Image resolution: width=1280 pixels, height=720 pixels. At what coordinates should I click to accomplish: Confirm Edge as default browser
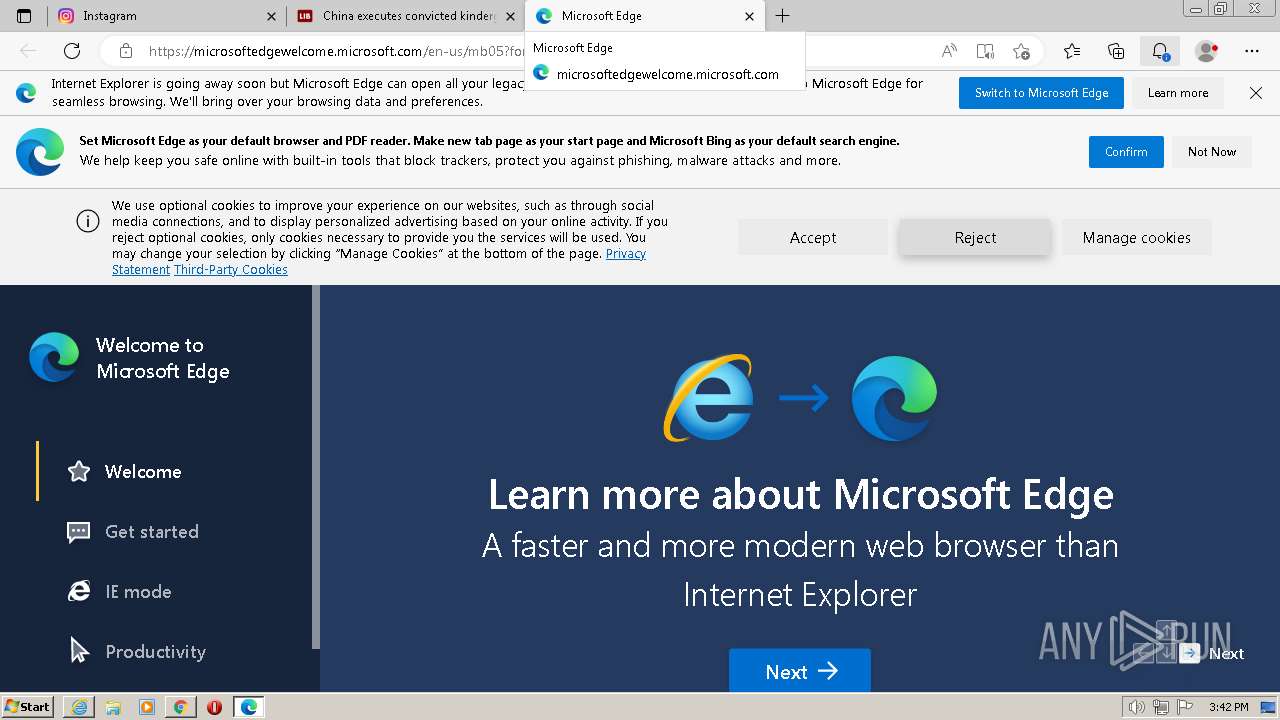click(x=1126, y=152)
